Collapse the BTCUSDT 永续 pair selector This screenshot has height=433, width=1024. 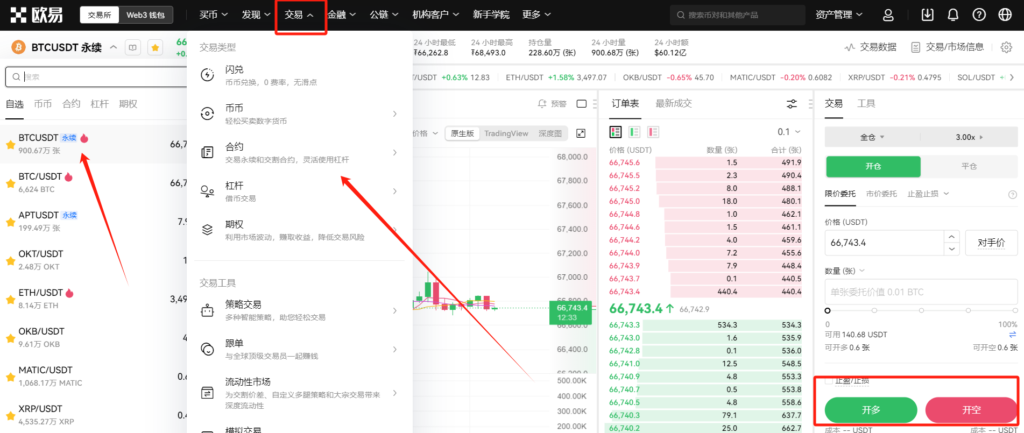(x=114, y=48)
